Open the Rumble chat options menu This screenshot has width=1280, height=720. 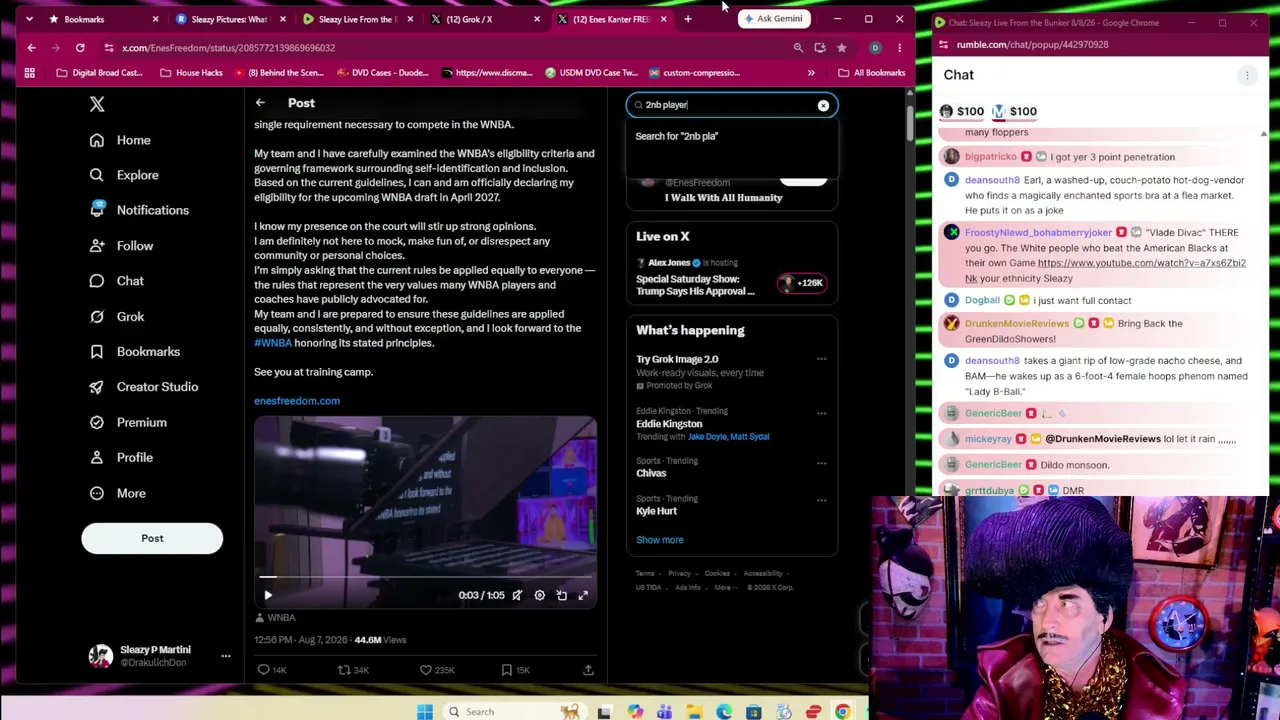(x=1247, y=75)
